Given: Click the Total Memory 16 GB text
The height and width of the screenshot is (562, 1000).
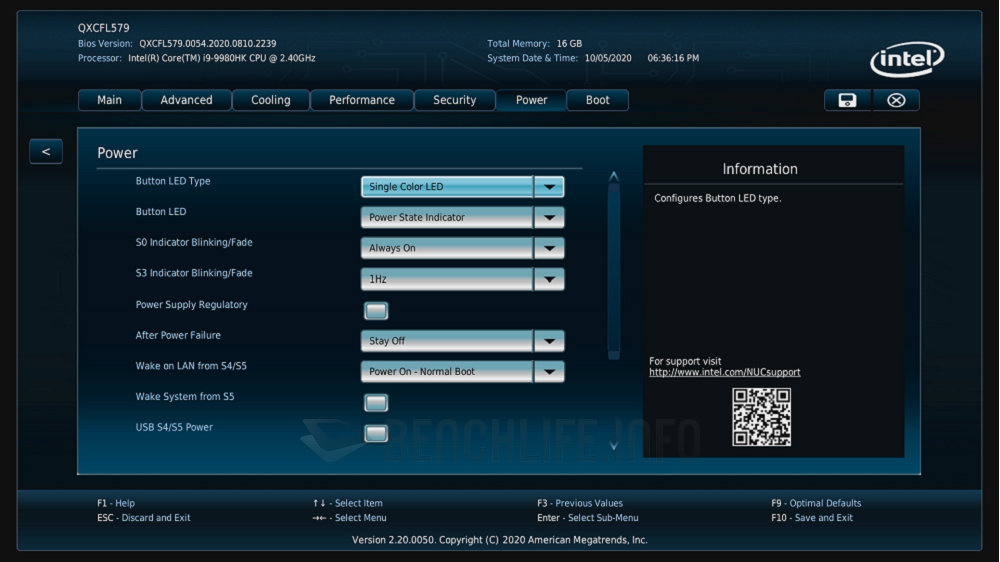Looking at the screenshot, I should [x=534, y=44].
